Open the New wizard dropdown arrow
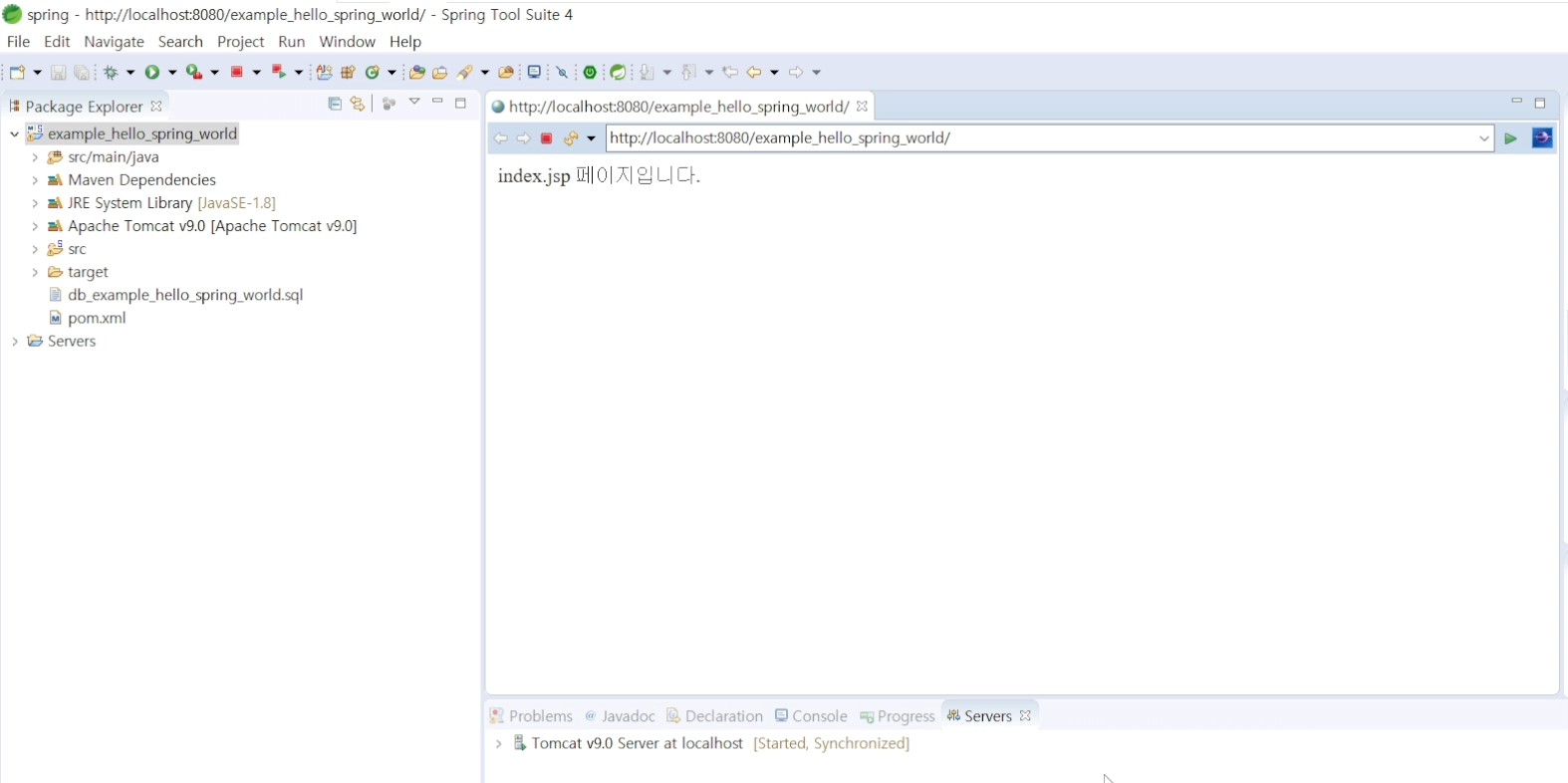1568x783 pixels. click(x=37, y=73)
